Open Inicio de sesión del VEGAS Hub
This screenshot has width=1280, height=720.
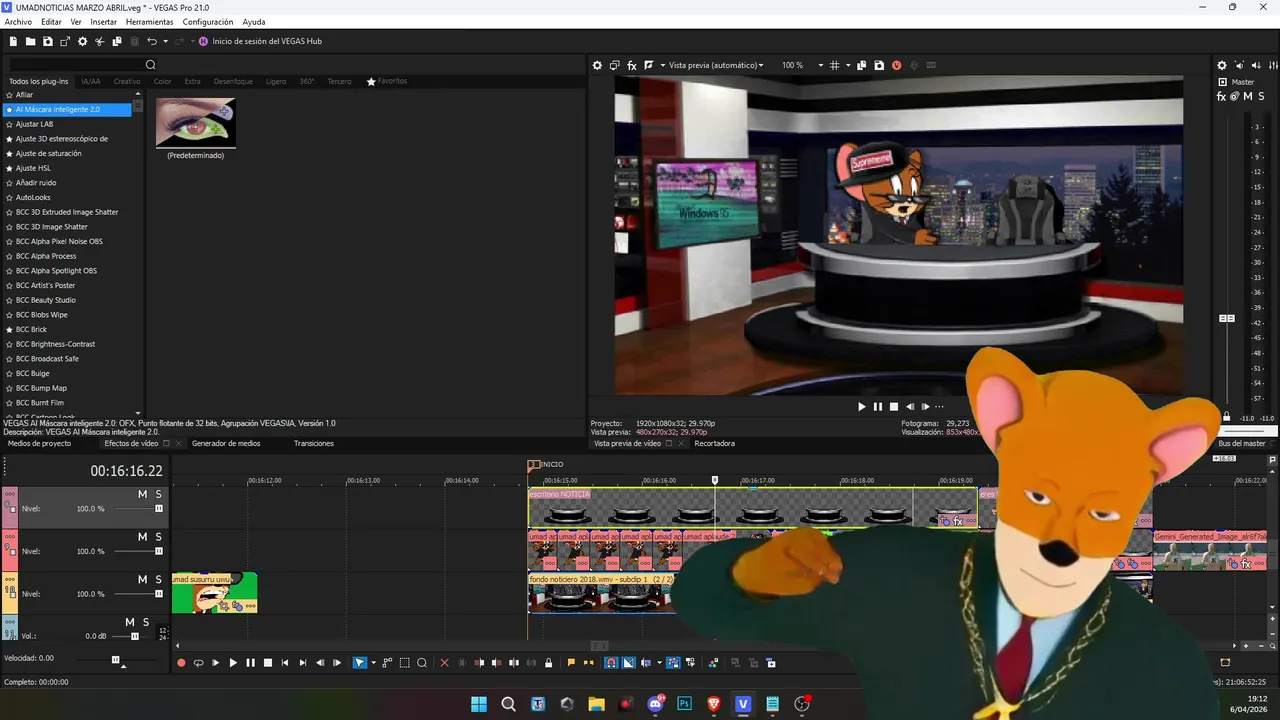point(260,41)
